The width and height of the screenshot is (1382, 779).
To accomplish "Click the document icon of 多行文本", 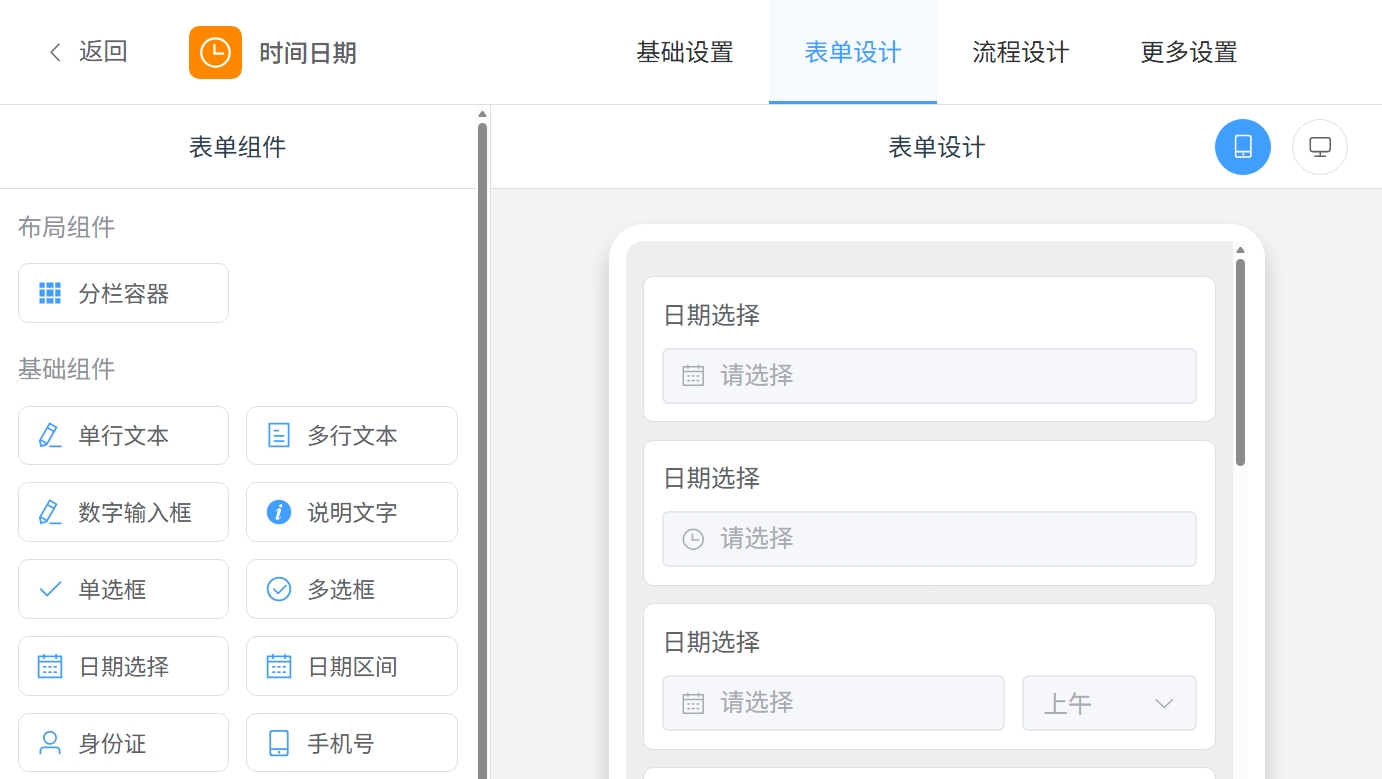I will (x=279, y=435).
